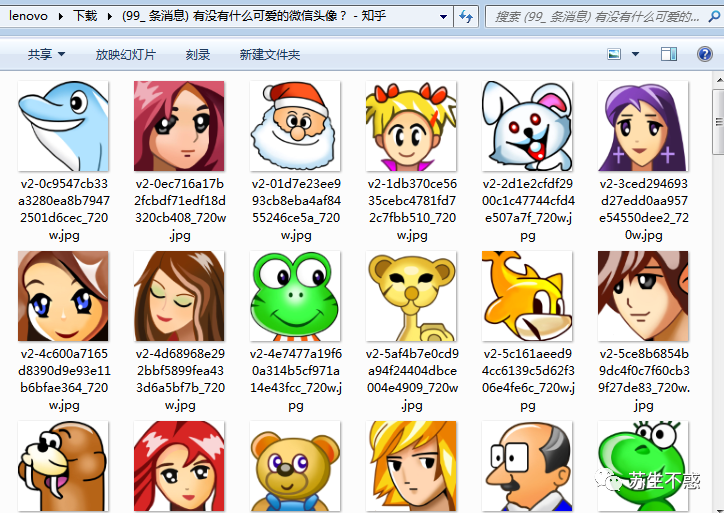Click the 放映幻灯片 toolbar button

pyautogui.click(x=126, y=54)
